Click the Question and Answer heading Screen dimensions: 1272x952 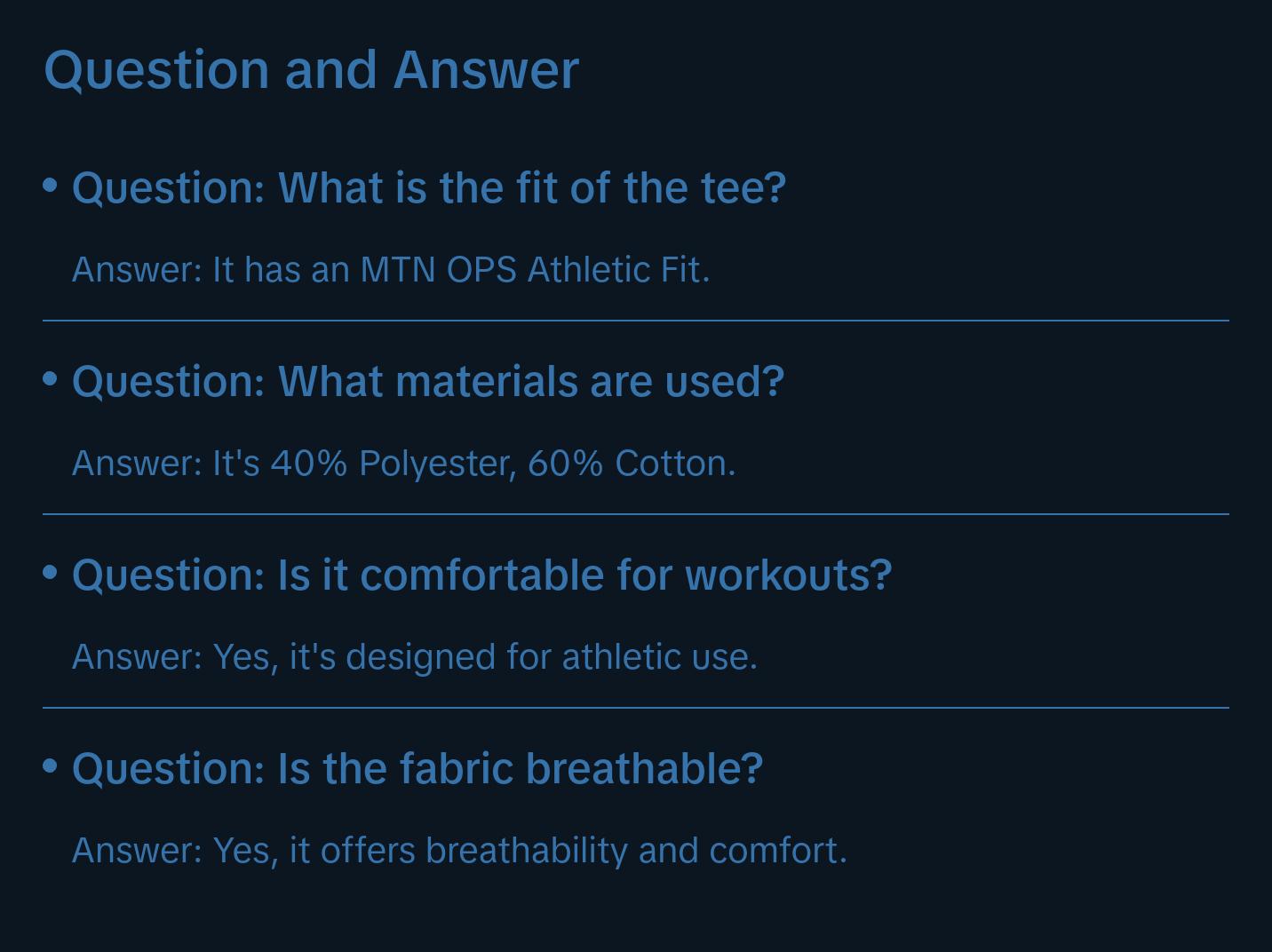tap(311, 70)
